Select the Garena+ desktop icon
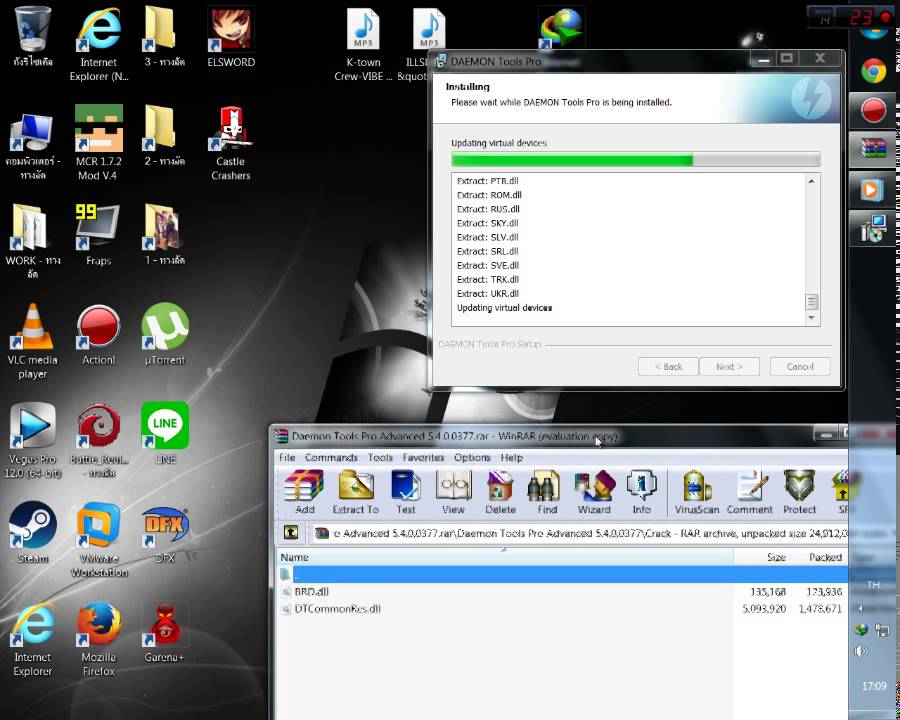This screenshot has width=900, height=720. click(x=165, y=633)
